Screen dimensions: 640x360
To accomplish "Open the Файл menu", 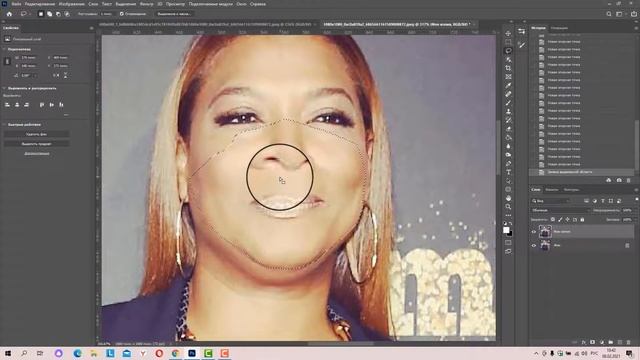I will click(16, 4).
